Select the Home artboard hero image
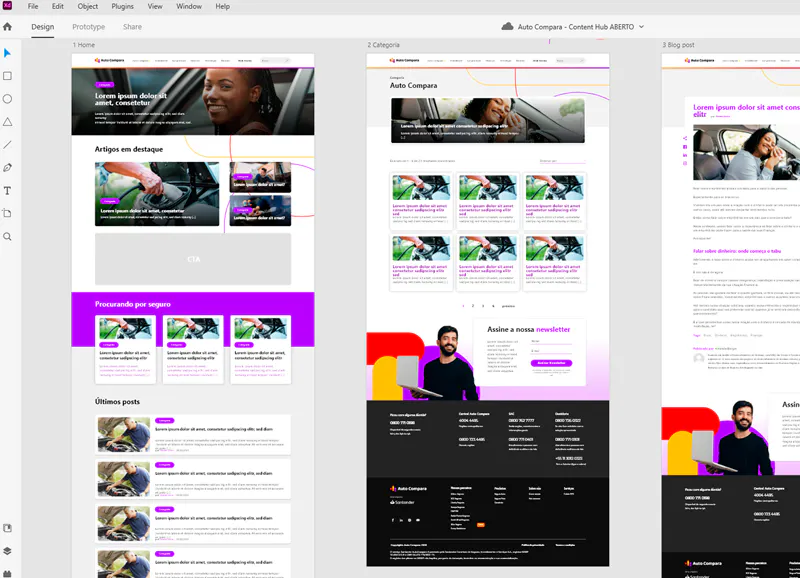The width and height of the screenshot is (800, 578). click(x=193, y=102)
